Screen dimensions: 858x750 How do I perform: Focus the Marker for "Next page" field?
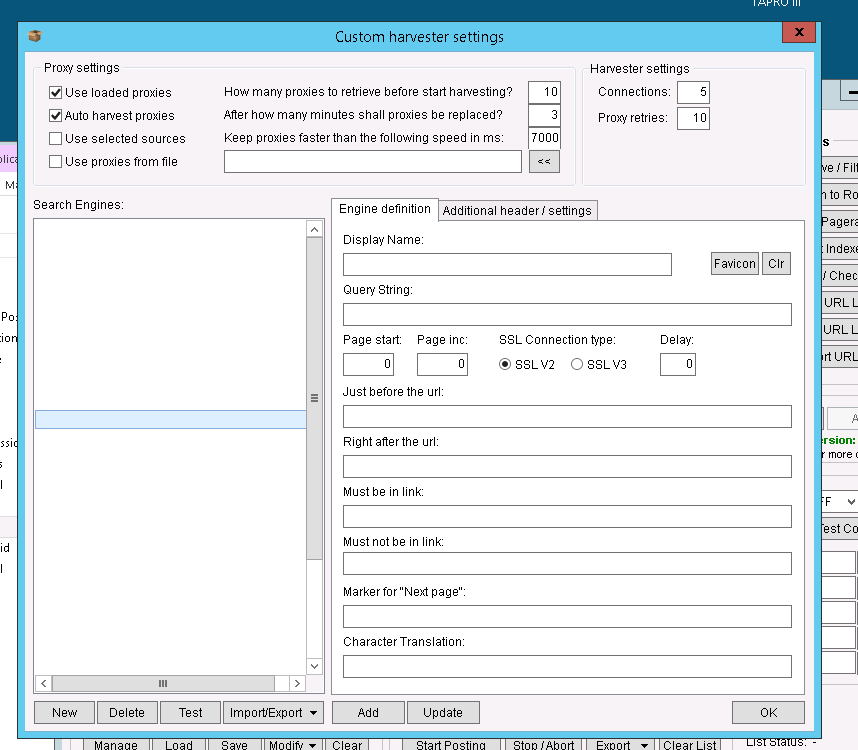(567, 617)
